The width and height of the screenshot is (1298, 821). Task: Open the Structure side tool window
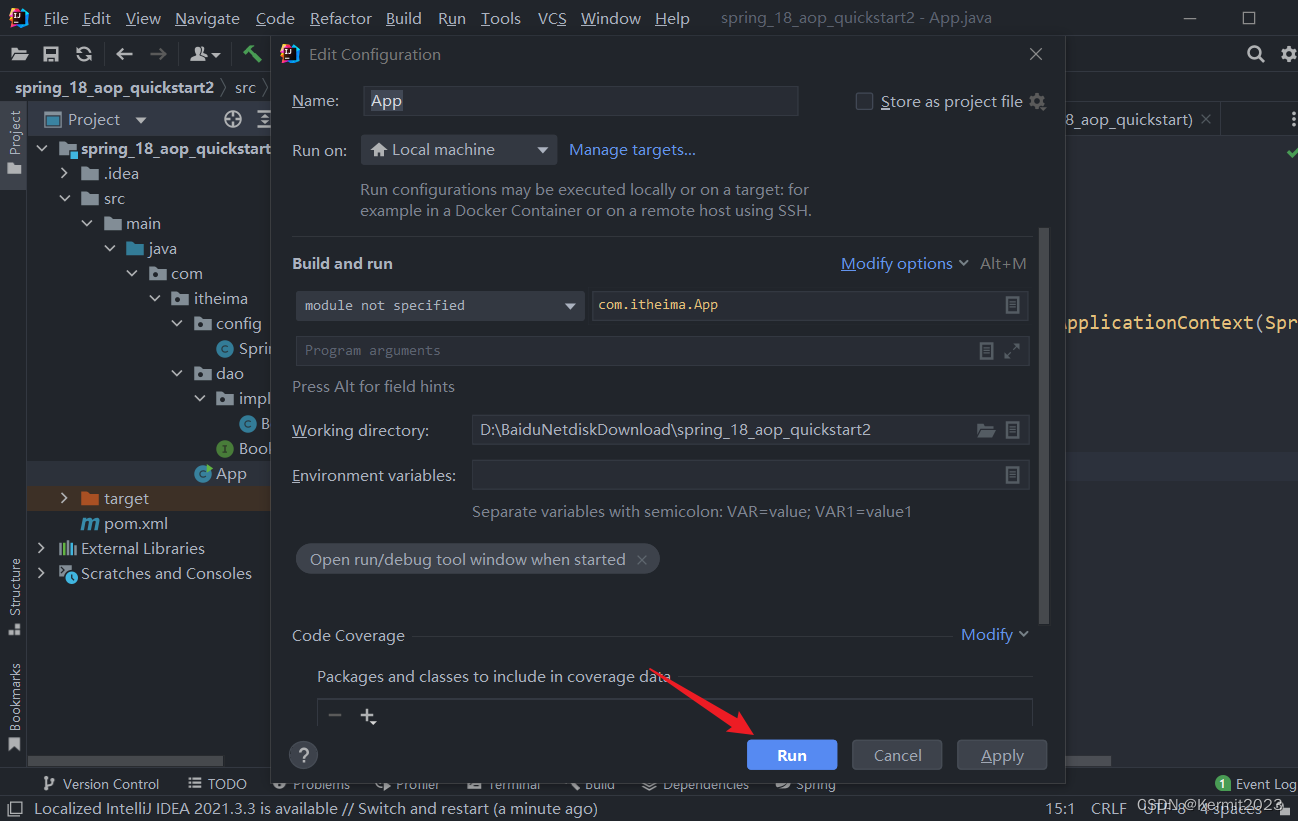pyautogui.click(x=14, y=597)
